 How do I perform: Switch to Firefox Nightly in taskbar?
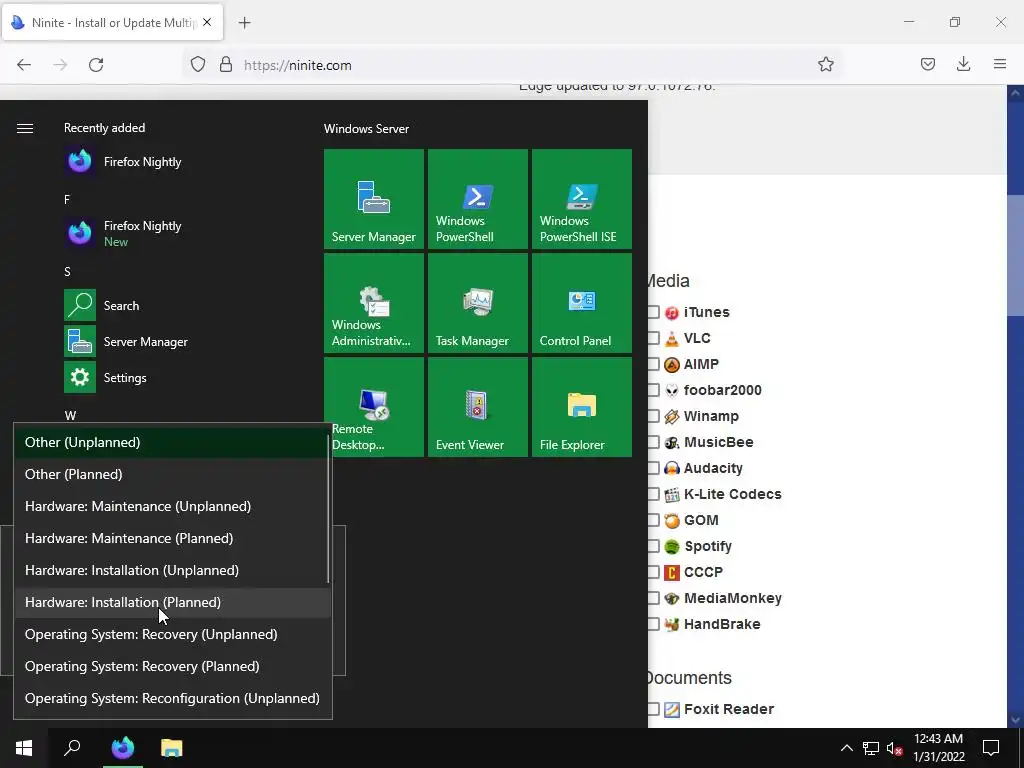pyautogui.click(x=122, y=748)
